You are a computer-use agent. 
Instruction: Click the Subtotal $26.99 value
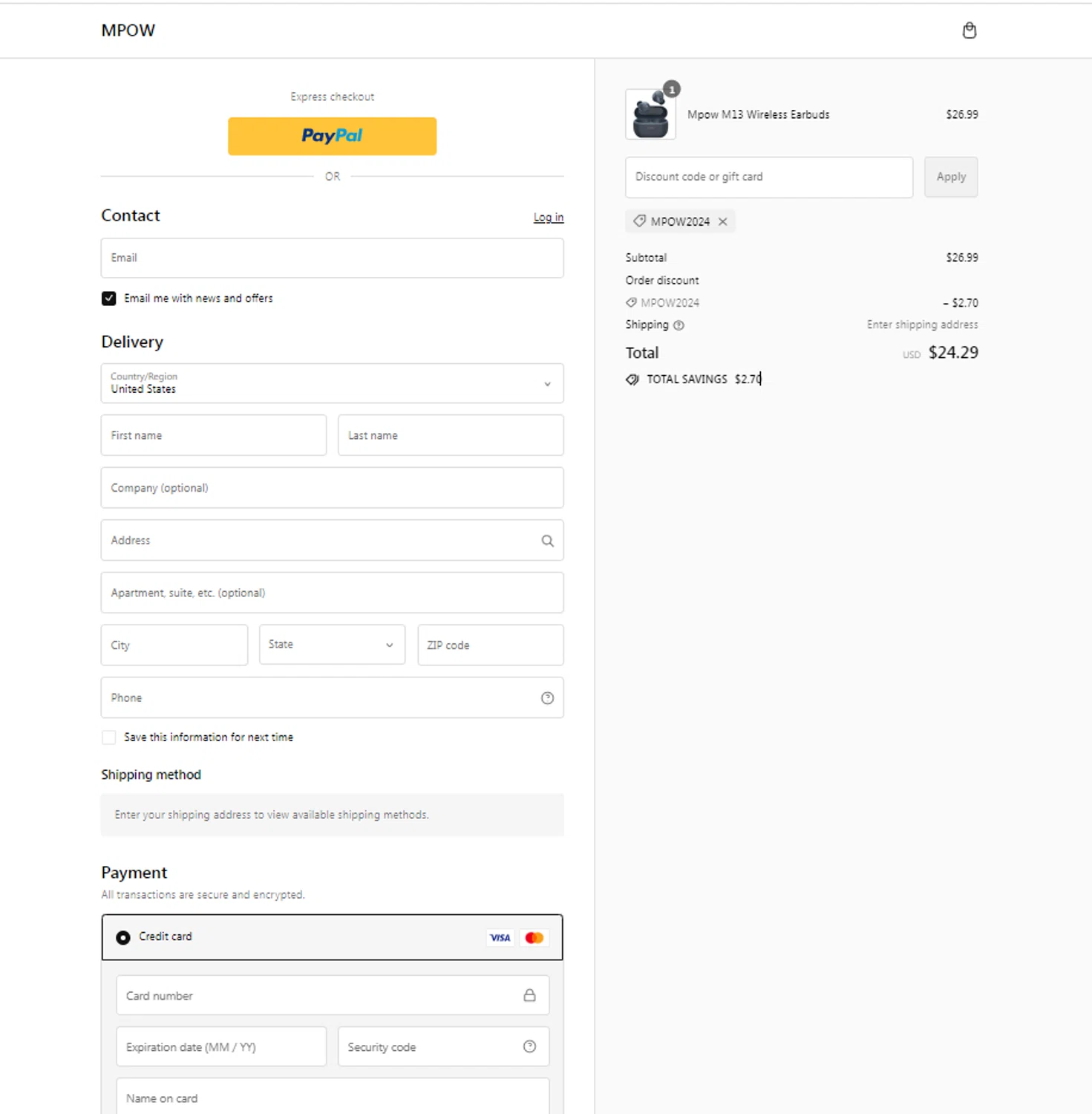962,258
